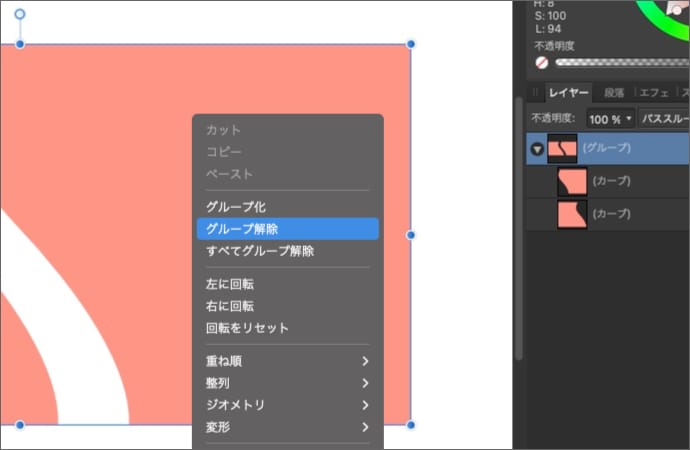Click the 不透明度 opacity slider in color panel

[x=620, y=62]
